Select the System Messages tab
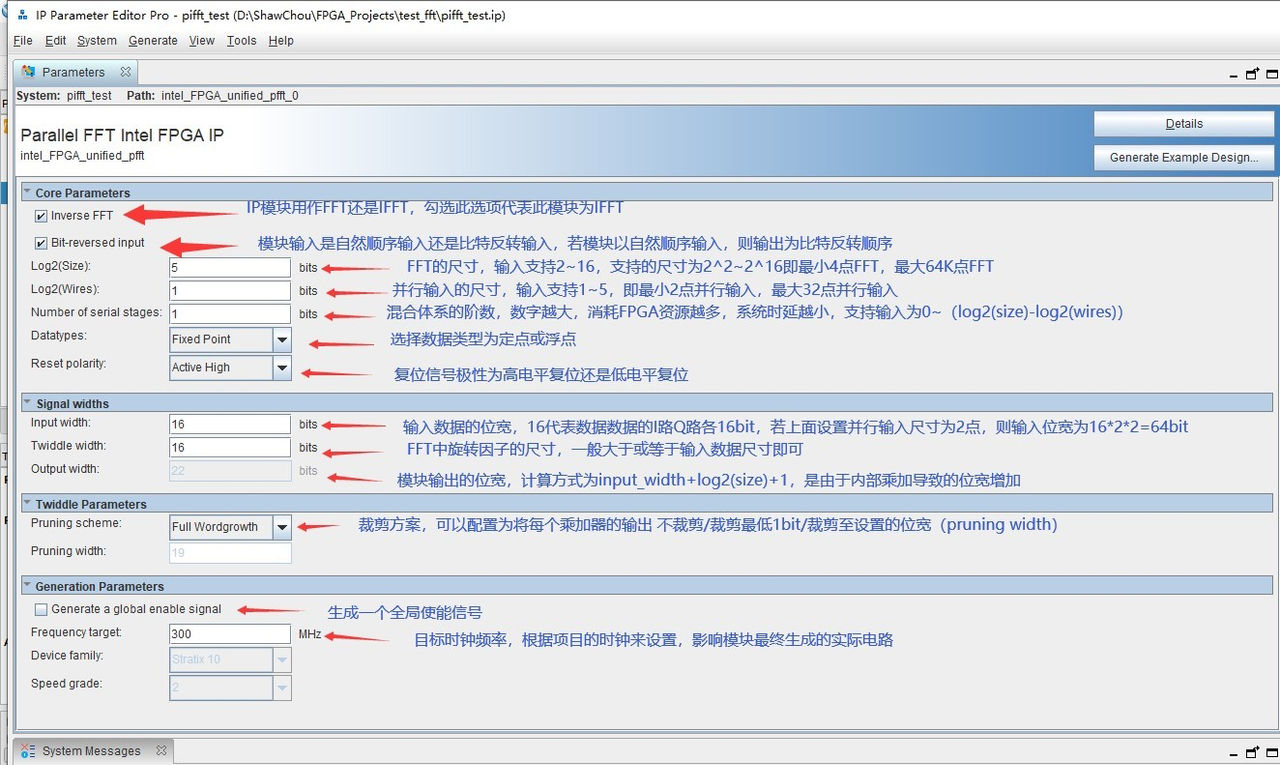Image resolution: width=1280 pixels, height=765 pixels. coord(91,751)
